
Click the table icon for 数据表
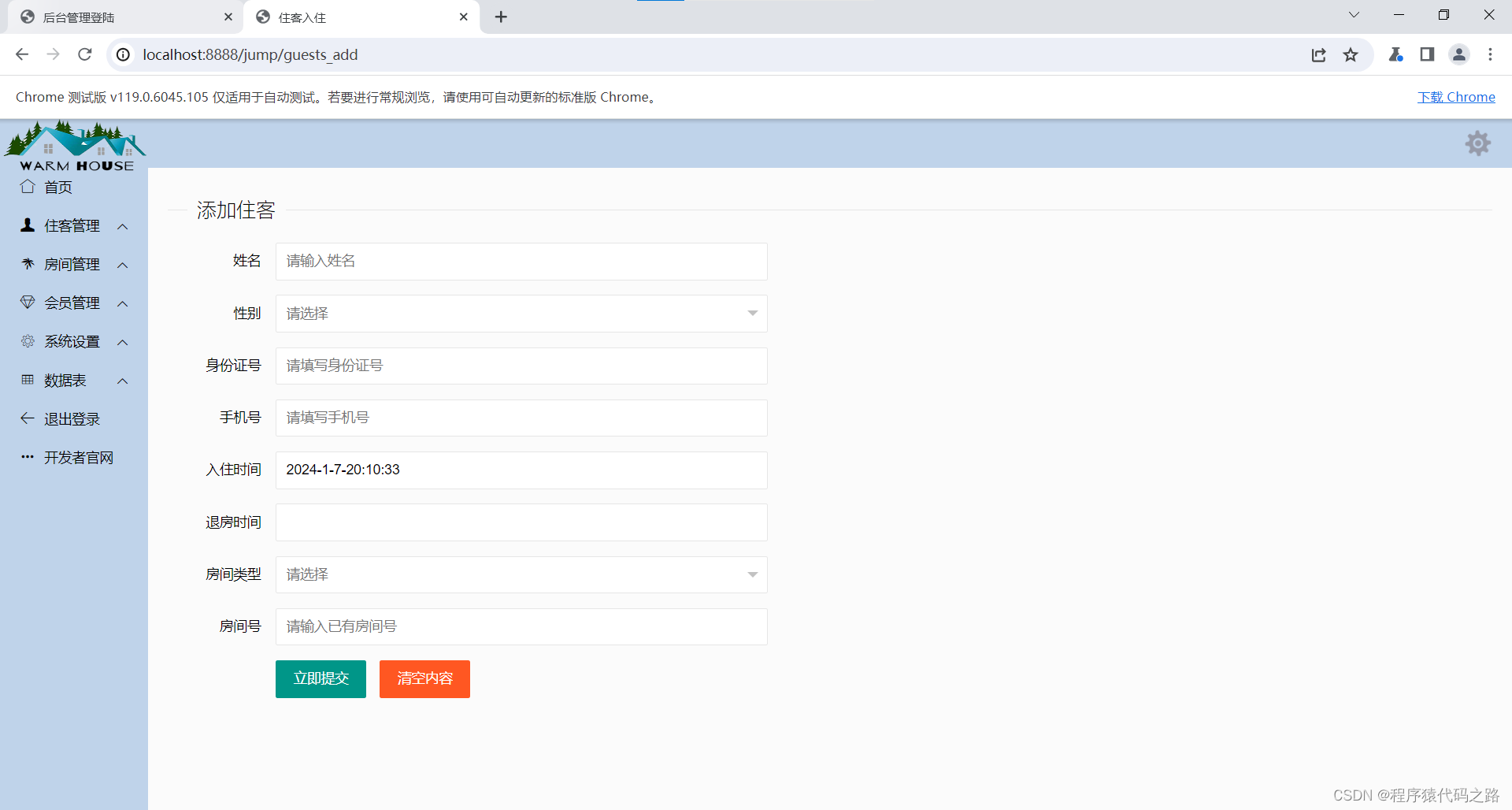pos(28,380)
